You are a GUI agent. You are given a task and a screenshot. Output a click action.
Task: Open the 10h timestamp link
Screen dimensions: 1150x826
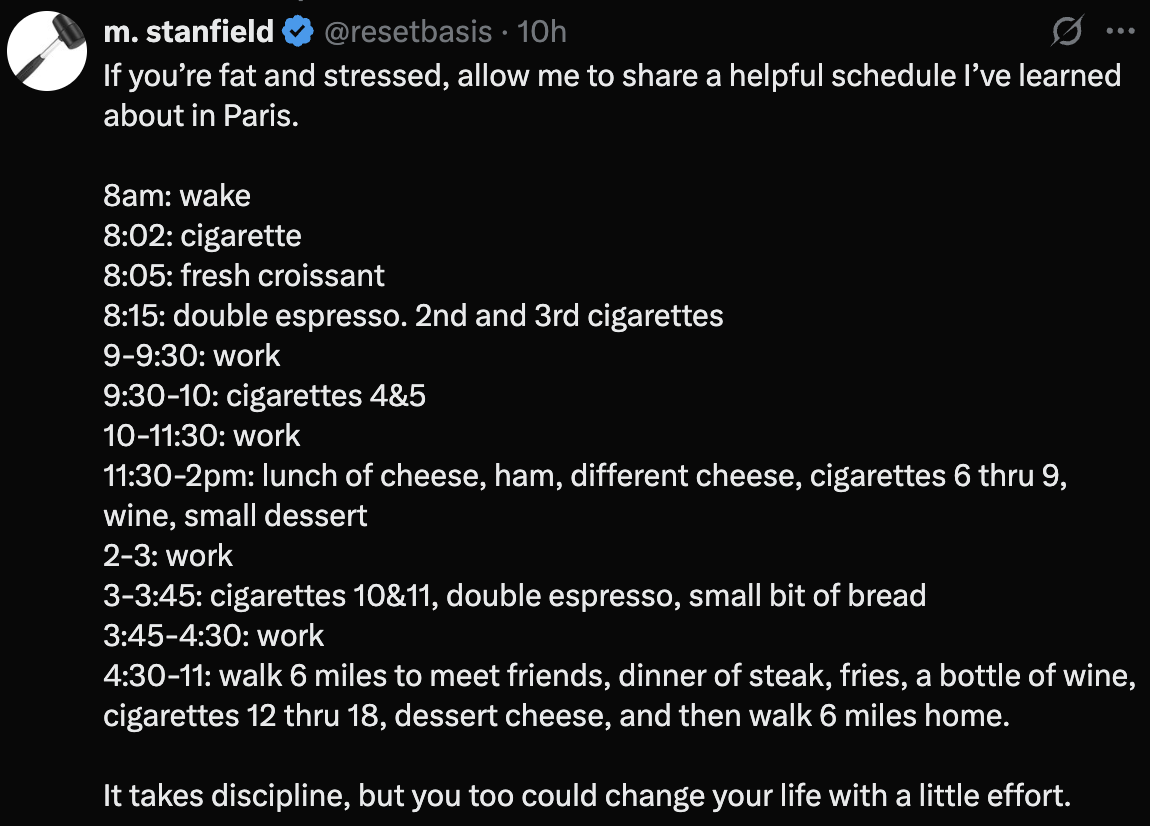[x=542, y=32]
